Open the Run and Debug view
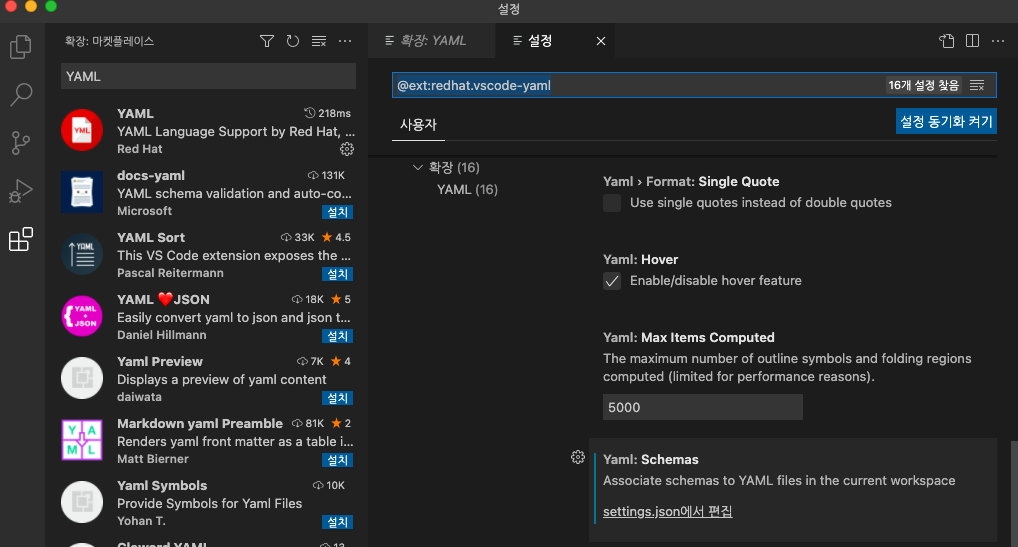Screen dimensions: 1018x547 (21, 191)
